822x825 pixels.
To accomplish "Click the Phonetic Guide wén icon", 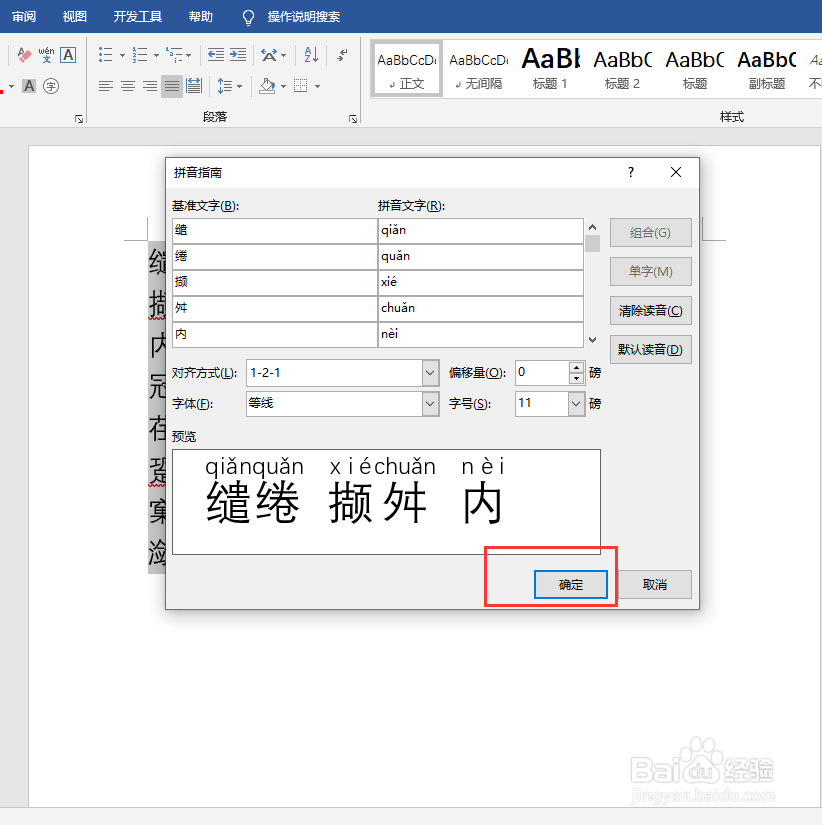I will (46, 56).
